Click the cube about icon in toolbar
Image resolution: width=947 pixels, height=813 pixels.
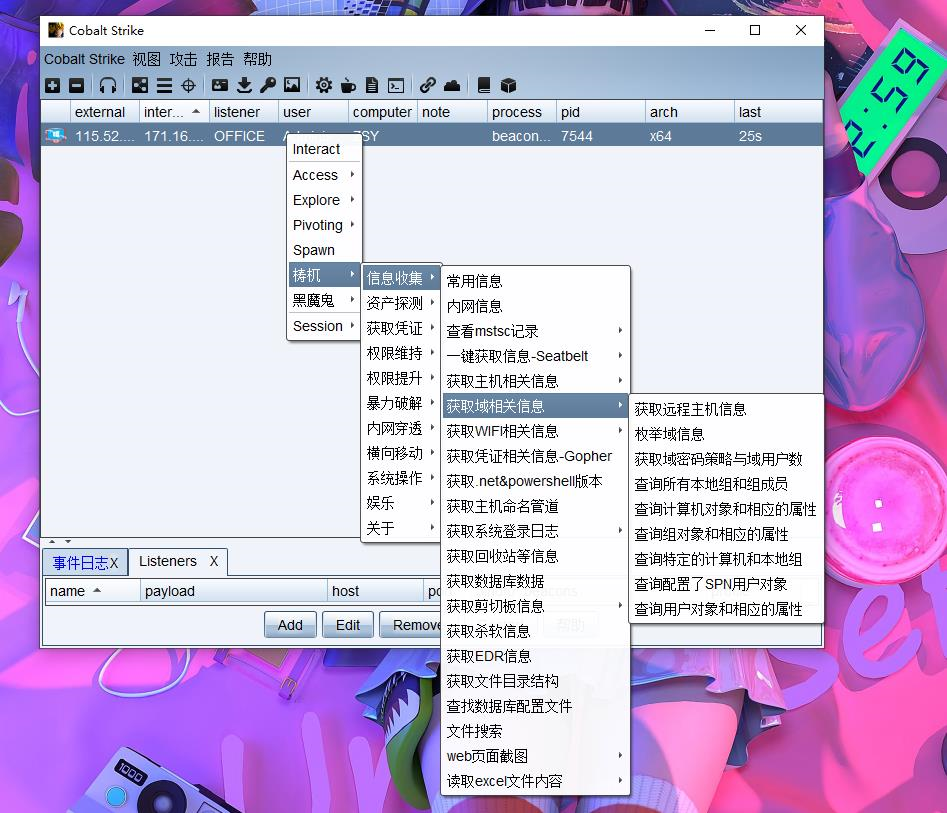point(509,86)
